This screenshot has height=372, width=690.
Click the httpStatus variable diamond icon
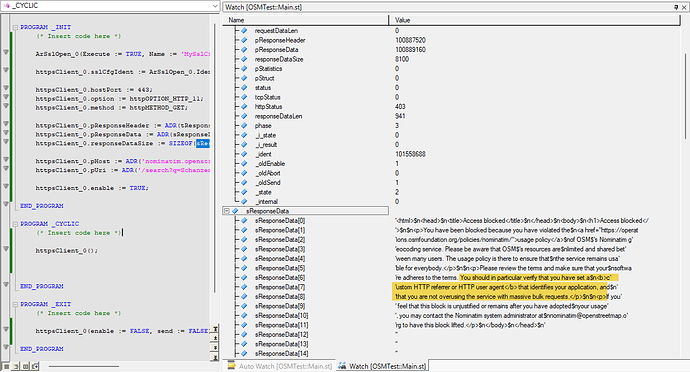[244, 107]
